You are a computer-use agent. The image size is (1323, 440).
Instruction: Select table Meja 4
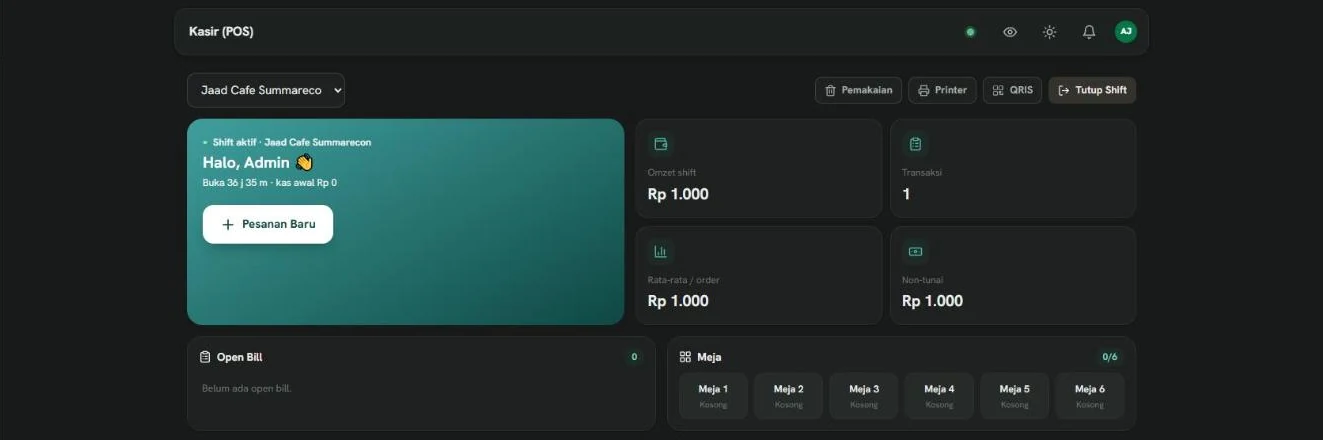coord(939,396)
